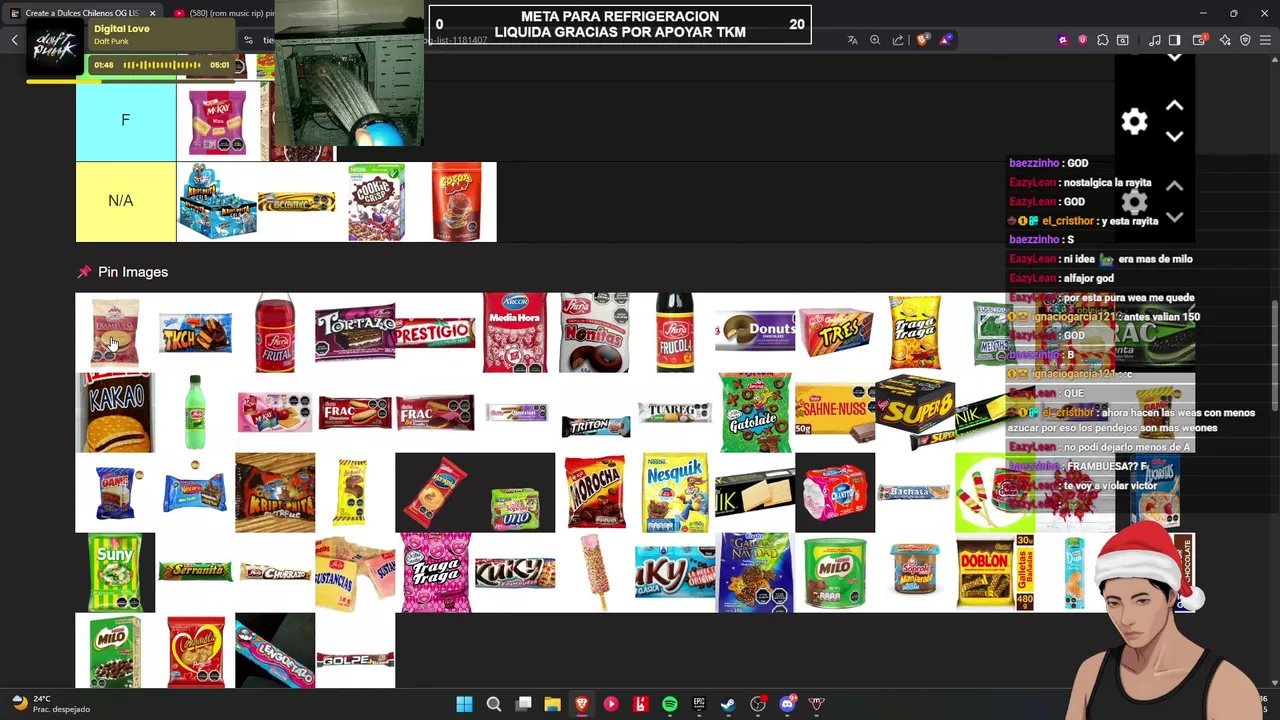Open the taskbar Search icon
The image size is (1280, 720).
coord(493,704)
